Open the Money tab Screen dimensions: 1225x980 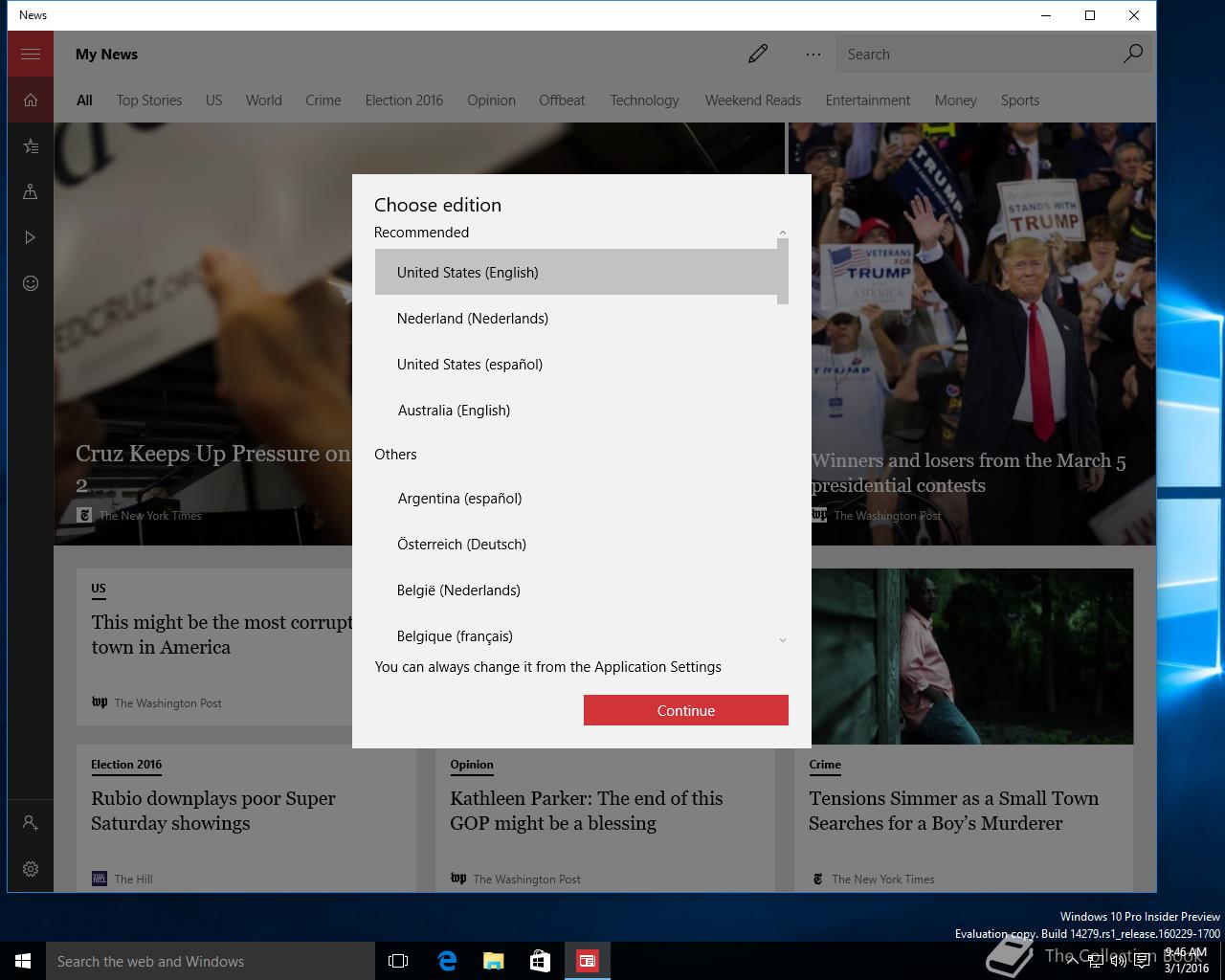tap(955, 100)
